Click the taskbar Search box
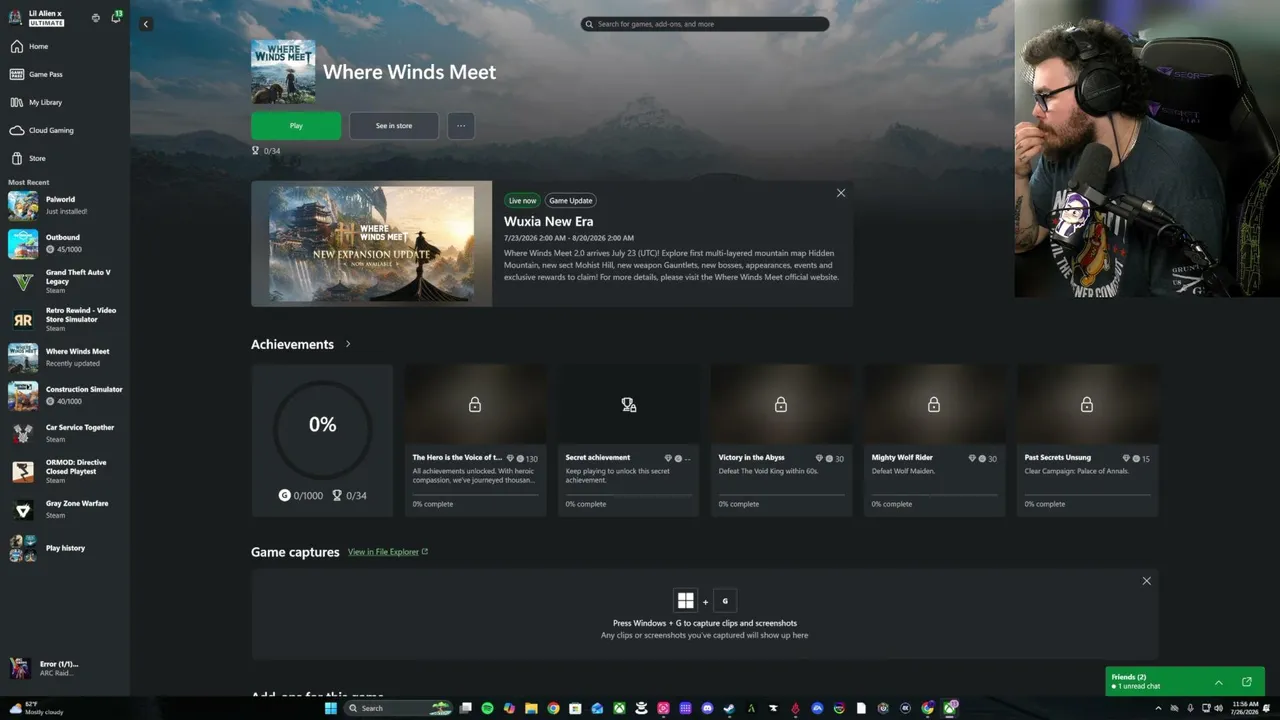This screenshot has height=720, width=1280. click(398, 708)
